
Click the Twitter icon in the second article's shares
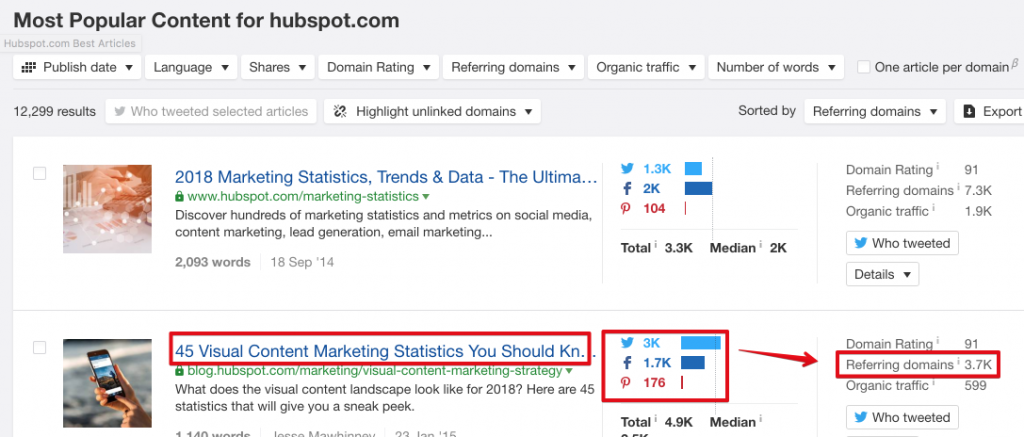(x=627, y=342)
